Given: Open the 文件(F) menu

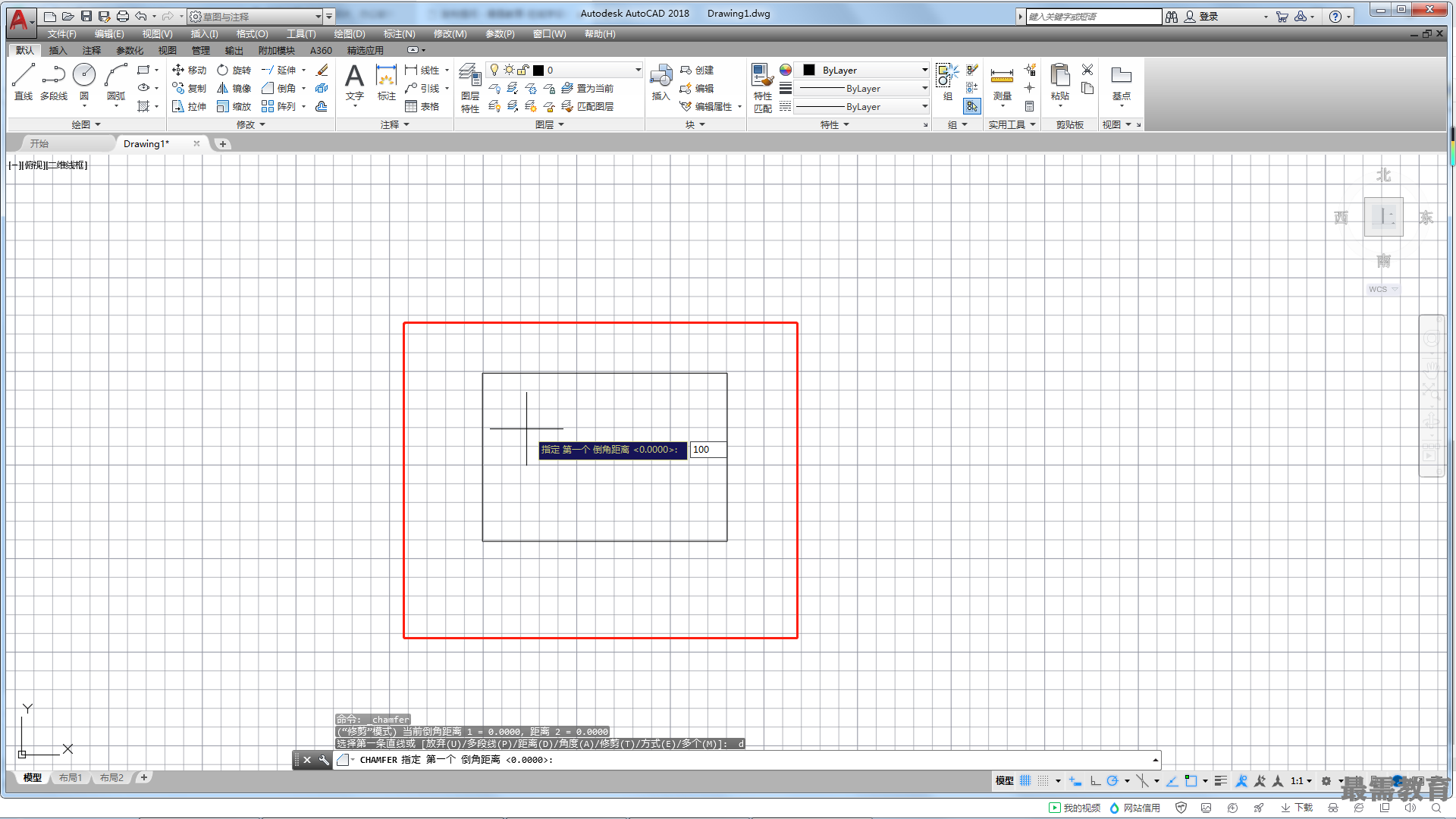Looking at the screenshot, I should coord(61,34).
